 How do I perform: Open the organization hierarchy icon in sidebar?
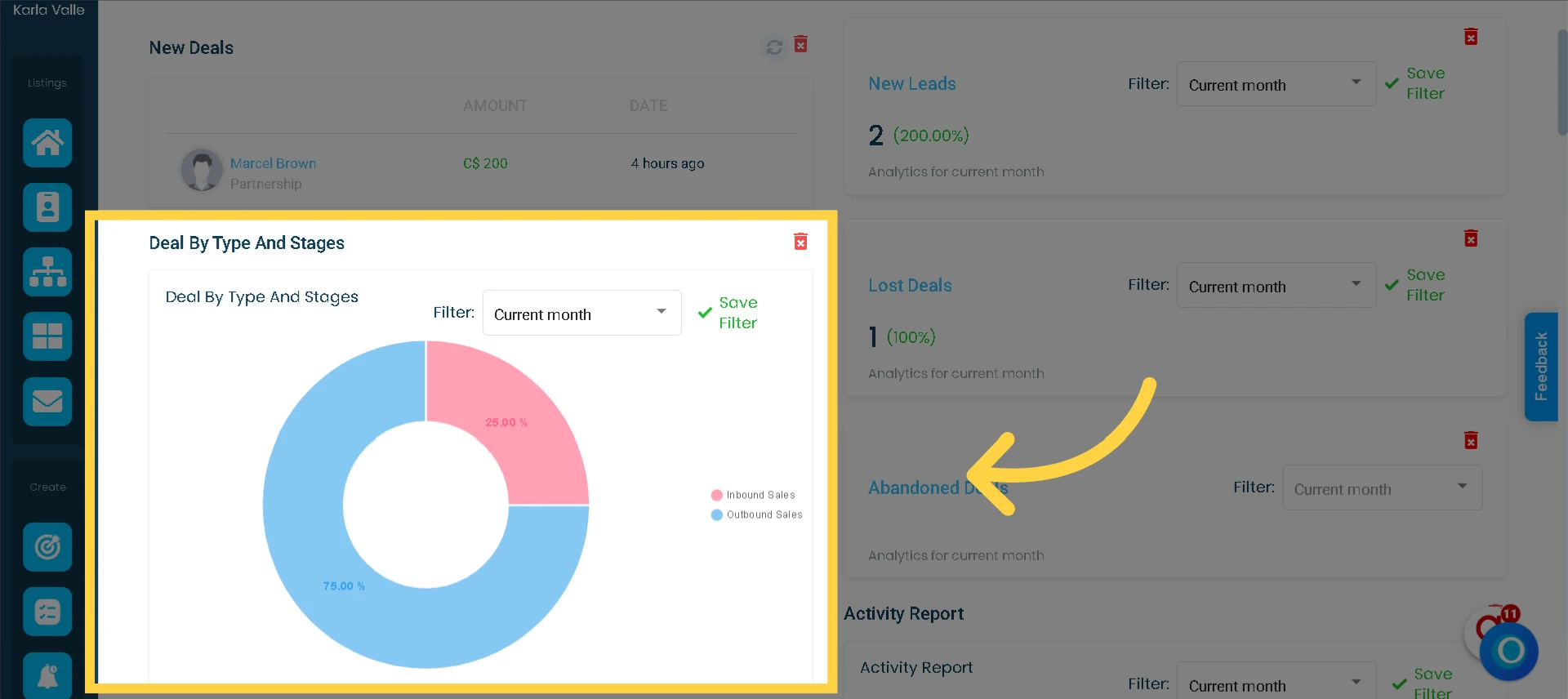[47, 272]
